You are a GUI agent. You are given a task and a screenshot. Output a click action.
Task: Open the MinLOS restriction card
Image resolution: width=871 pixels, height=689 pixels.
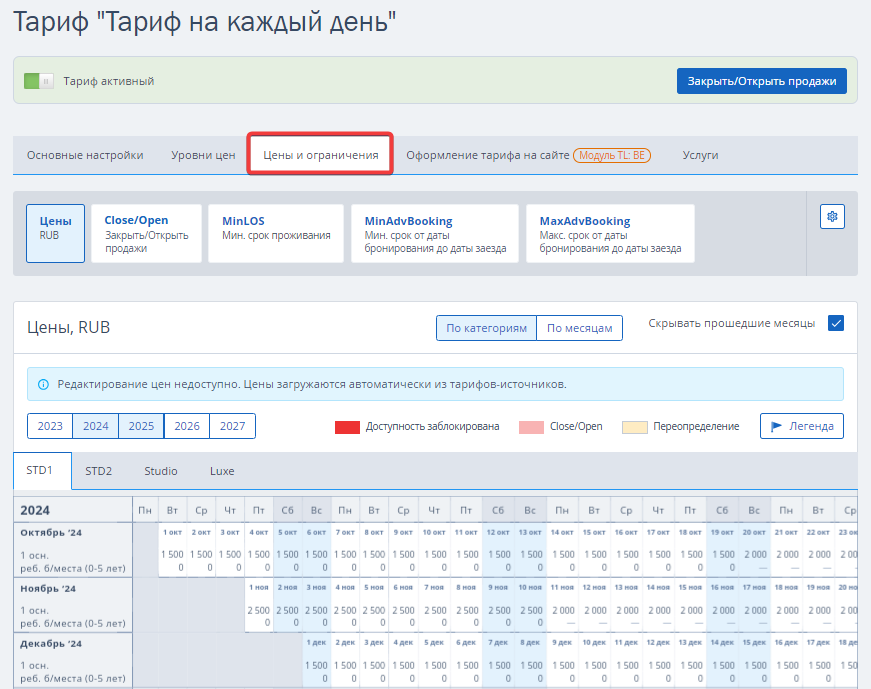click(276, 233)
